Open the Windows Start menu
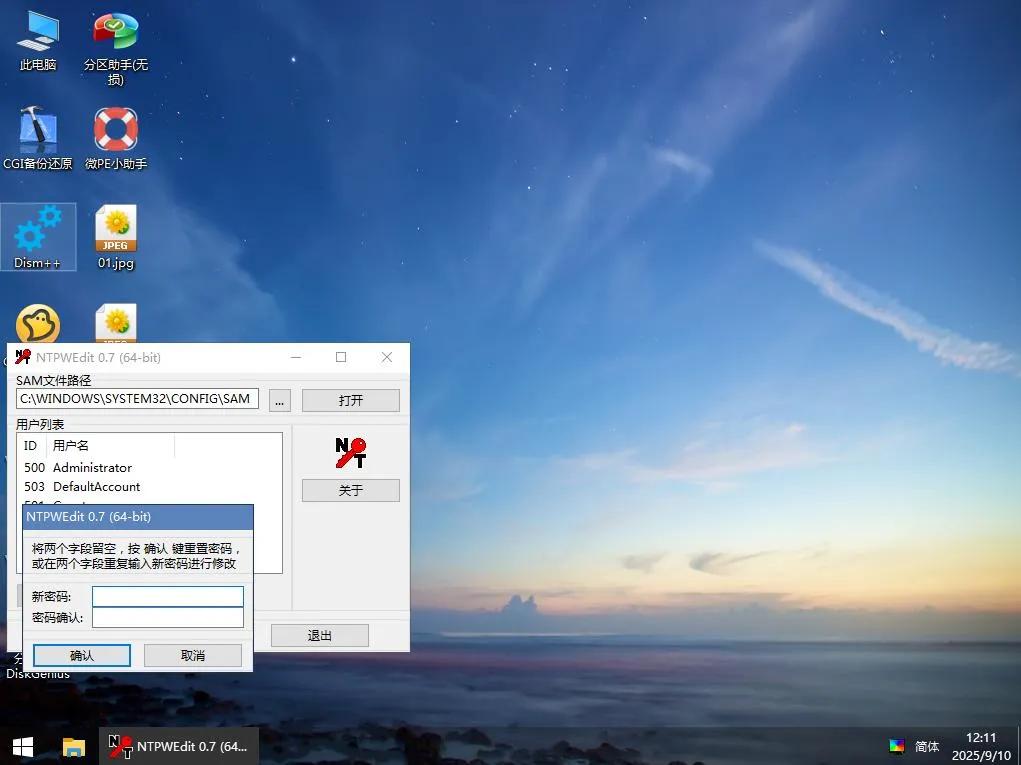 (22, 747)
